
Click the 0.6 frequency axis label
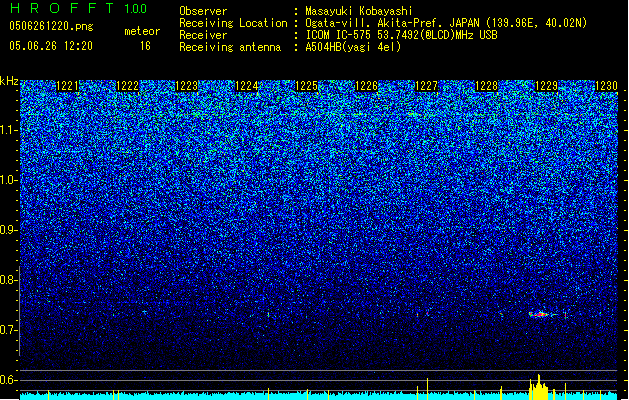pos(8,380)
